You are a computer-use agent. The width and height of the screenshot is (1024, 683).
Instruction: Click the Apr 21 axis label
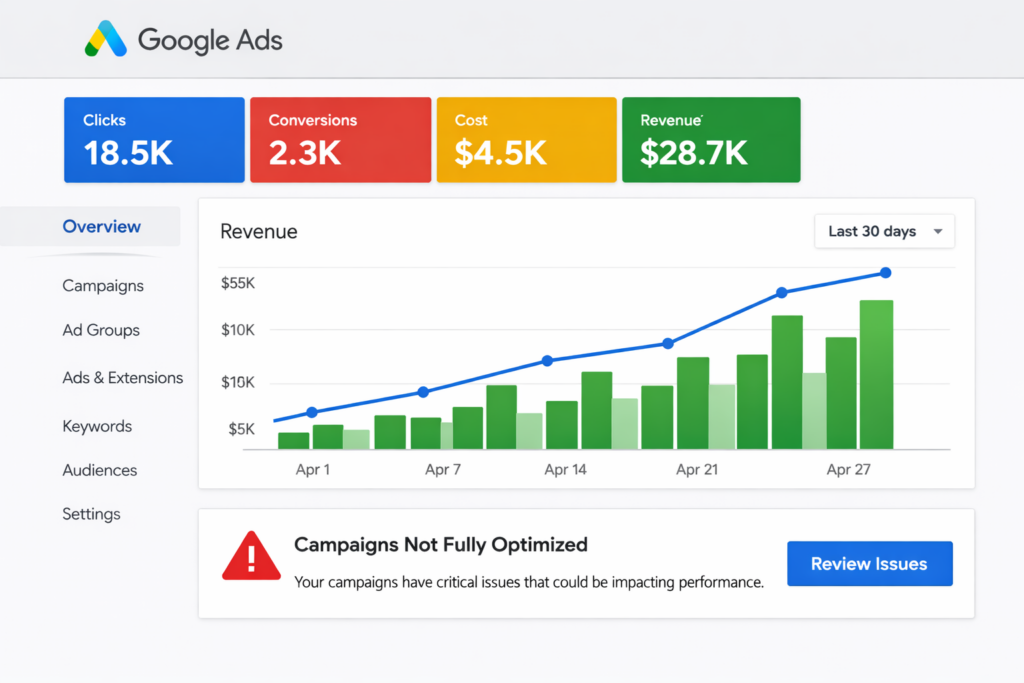[x=697, y=469]
